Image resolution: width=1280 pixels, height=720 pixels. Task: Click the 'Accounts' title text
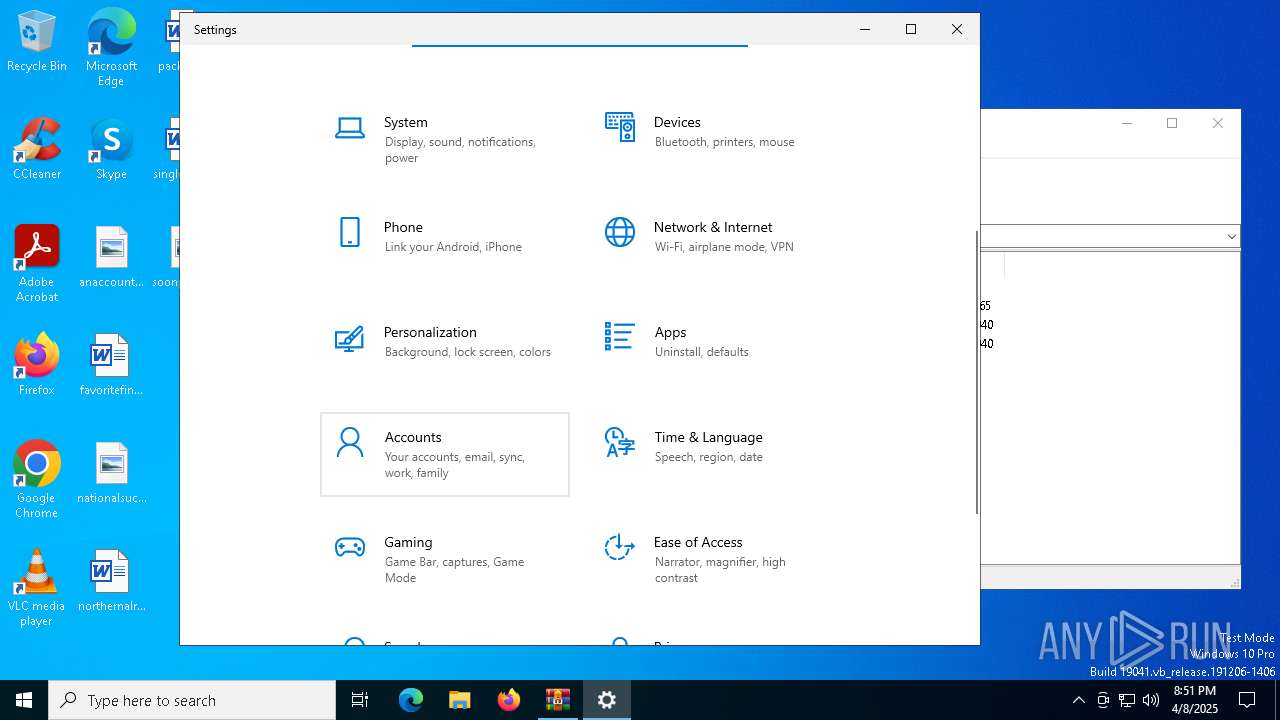(x=413, y=437)
